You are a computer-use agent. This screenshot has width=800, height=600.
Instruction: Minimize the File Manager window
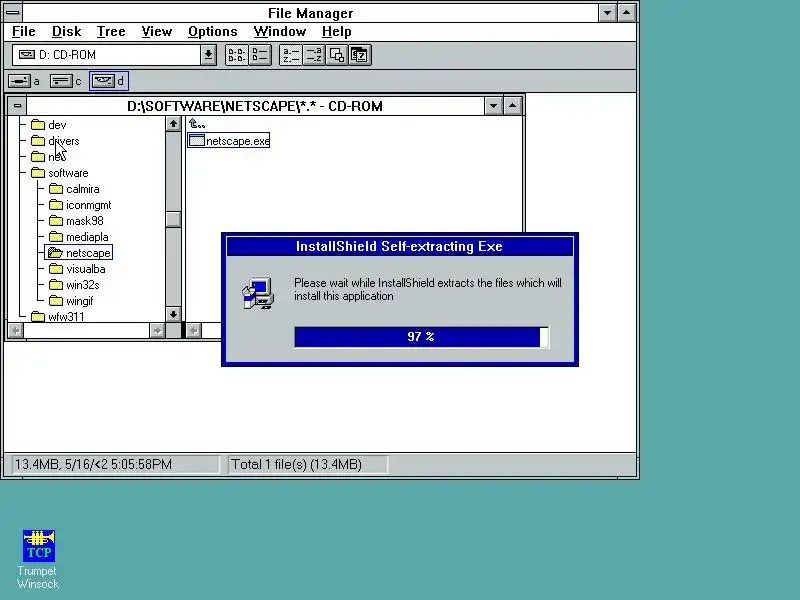coord(607,12)
